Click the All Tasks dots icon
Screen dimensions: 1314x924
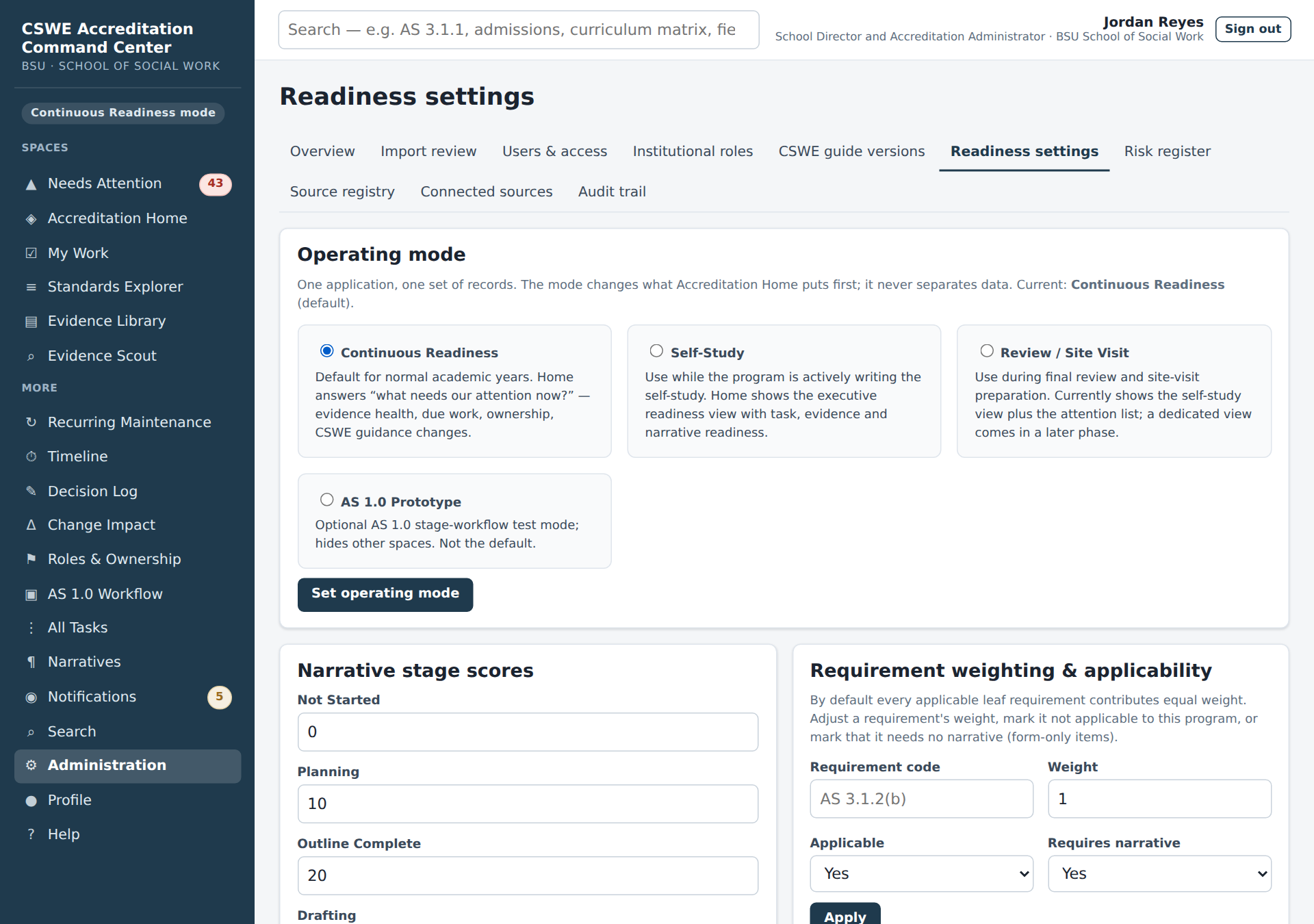coord(31,628)
